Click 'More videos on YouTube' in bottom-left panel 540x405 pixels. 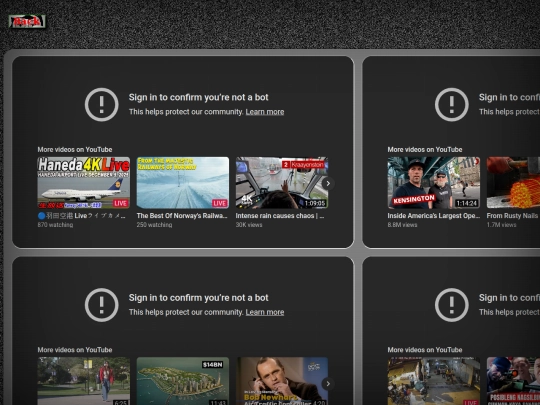[75, 350]
